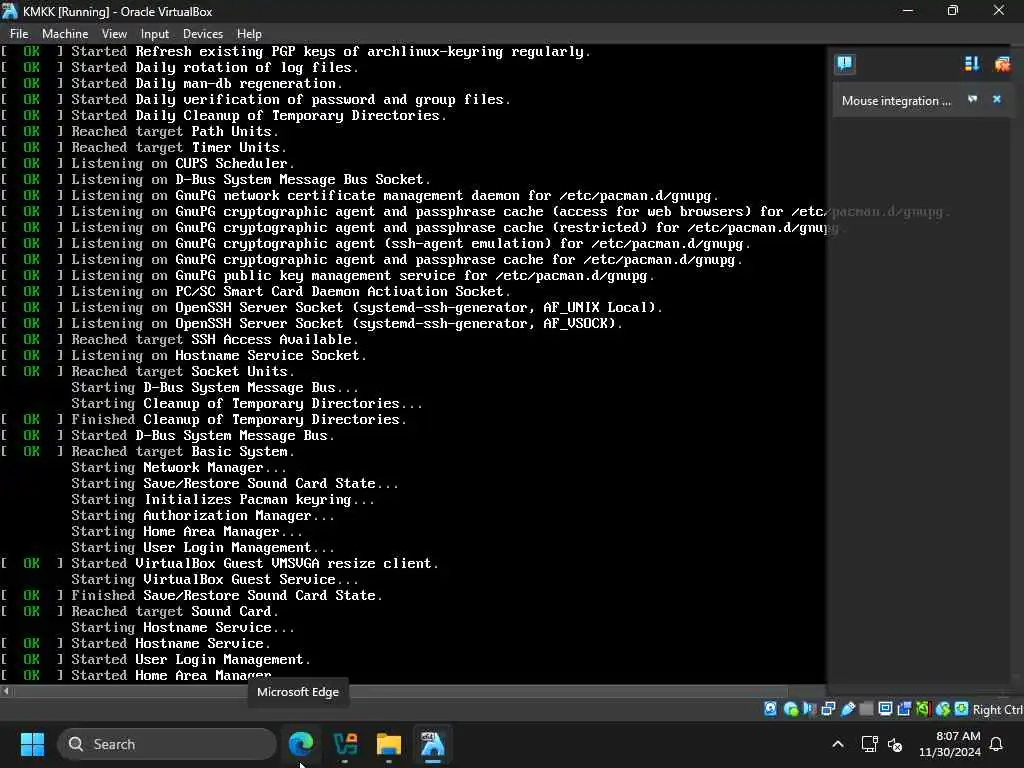The height and width of the screenshot is (768, 1024).
Task: Click the audio status bar indicator
Action: [x=809, y=709]
